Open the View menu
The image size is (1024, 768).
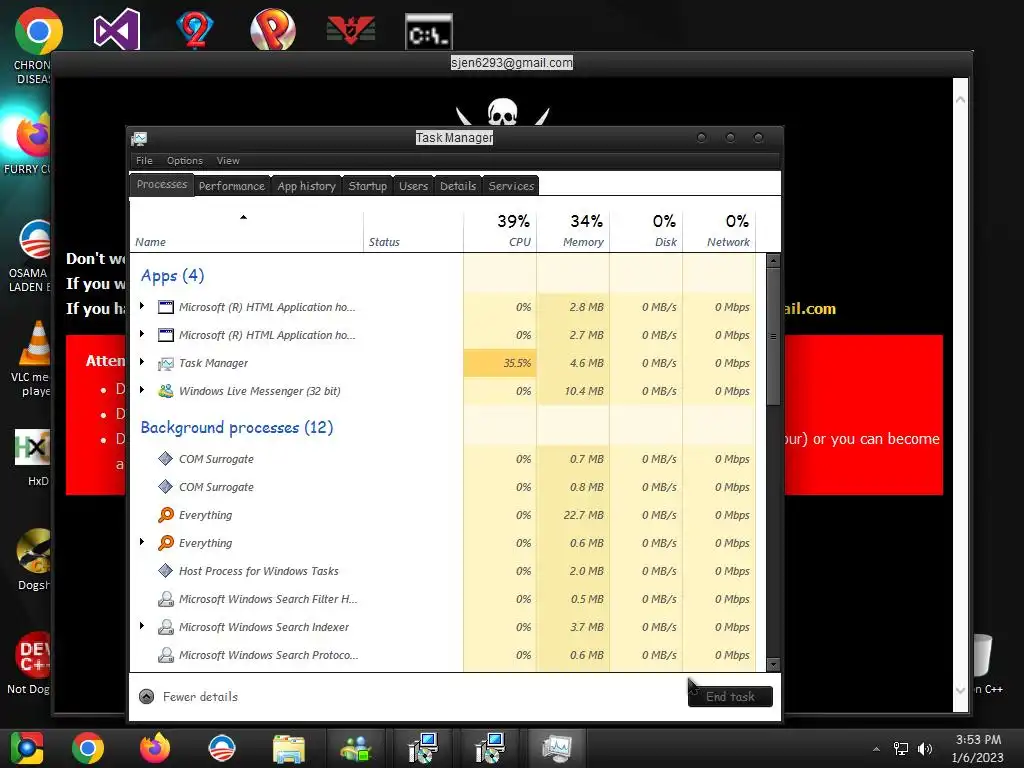(x=228, y=161)
